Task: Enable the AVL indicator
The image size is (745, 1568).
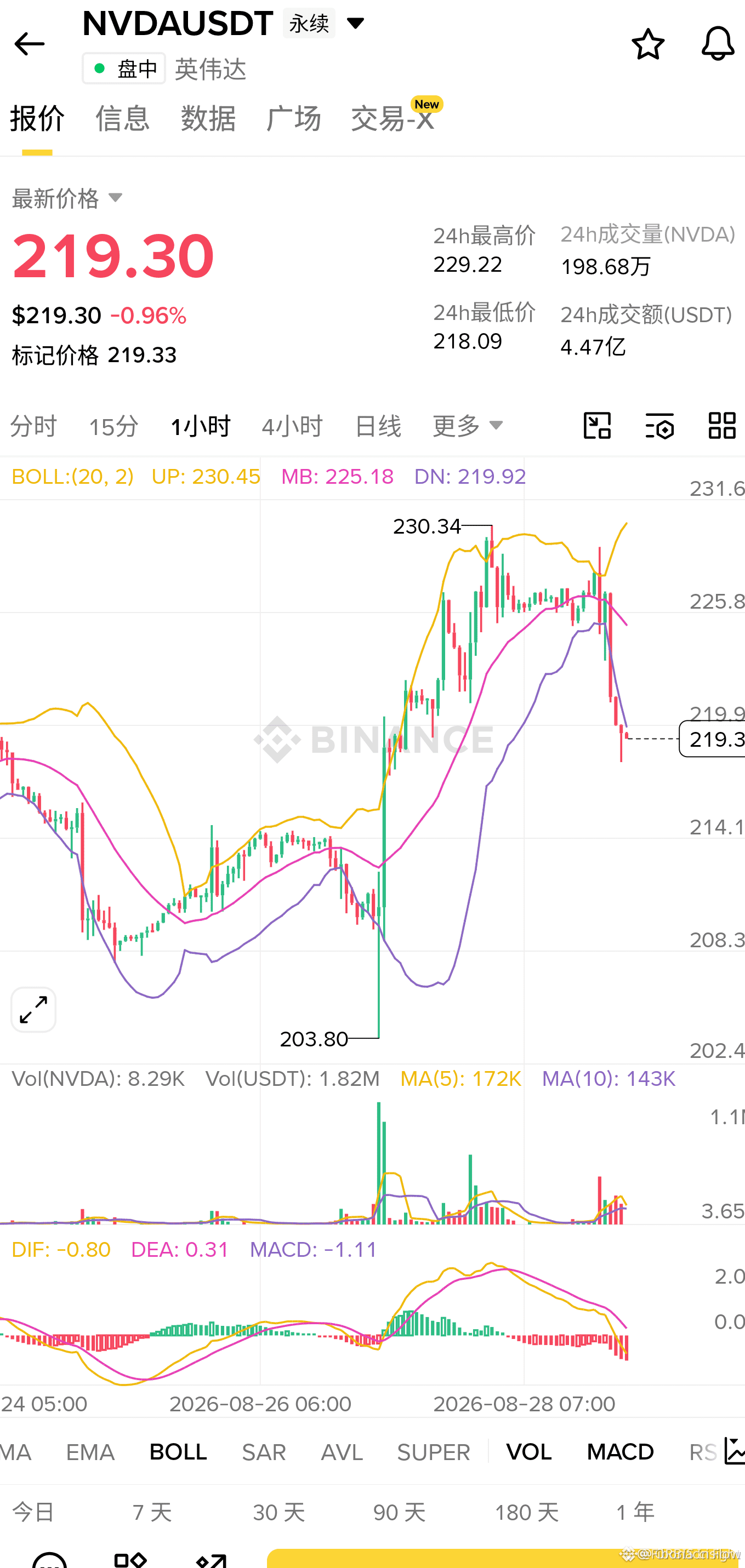Action: click(342, 1452)
